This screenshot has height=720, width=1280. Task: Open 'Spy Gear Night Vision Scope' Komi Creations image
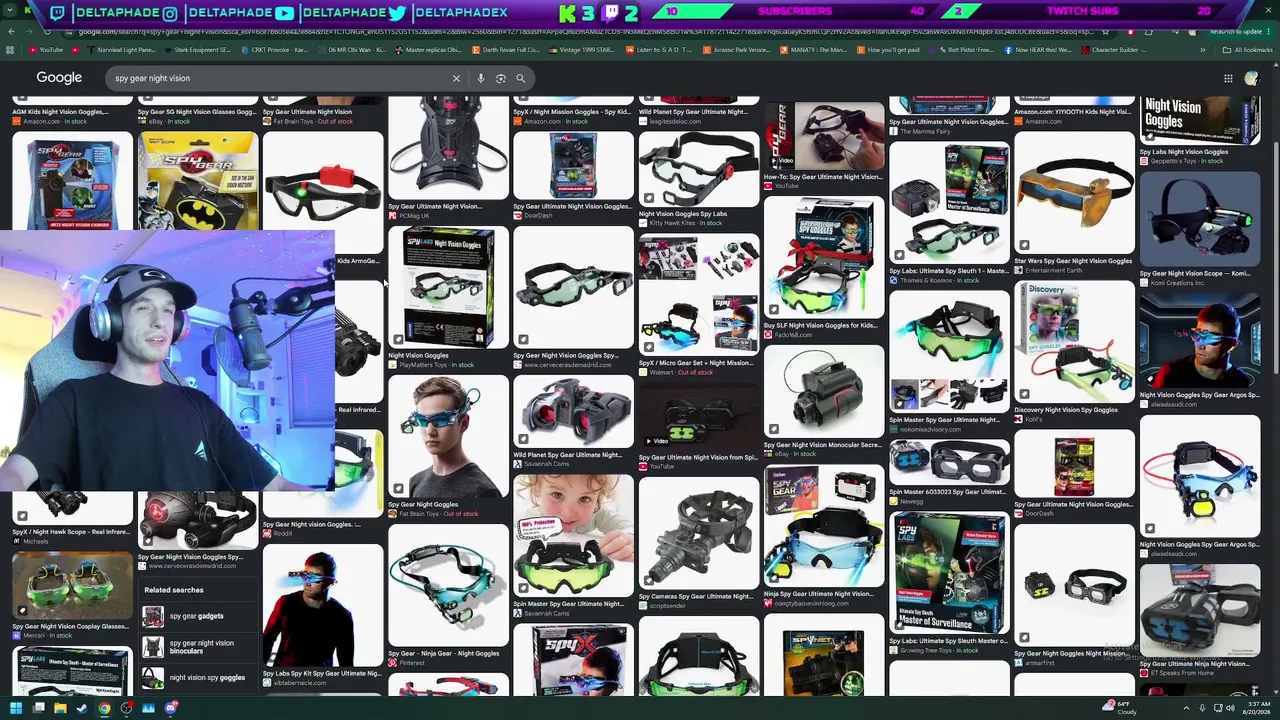click(1199, 218)
